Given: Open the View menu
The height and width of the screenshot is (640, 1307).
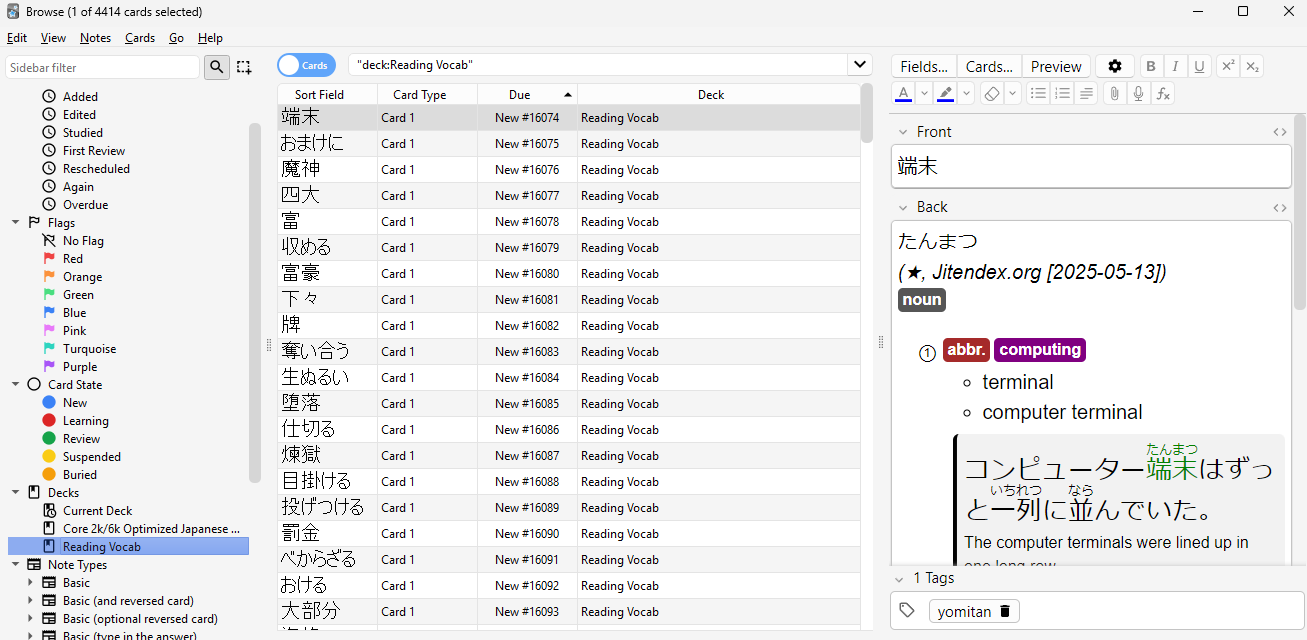Looking at the screenshot, I should (53, 38).
